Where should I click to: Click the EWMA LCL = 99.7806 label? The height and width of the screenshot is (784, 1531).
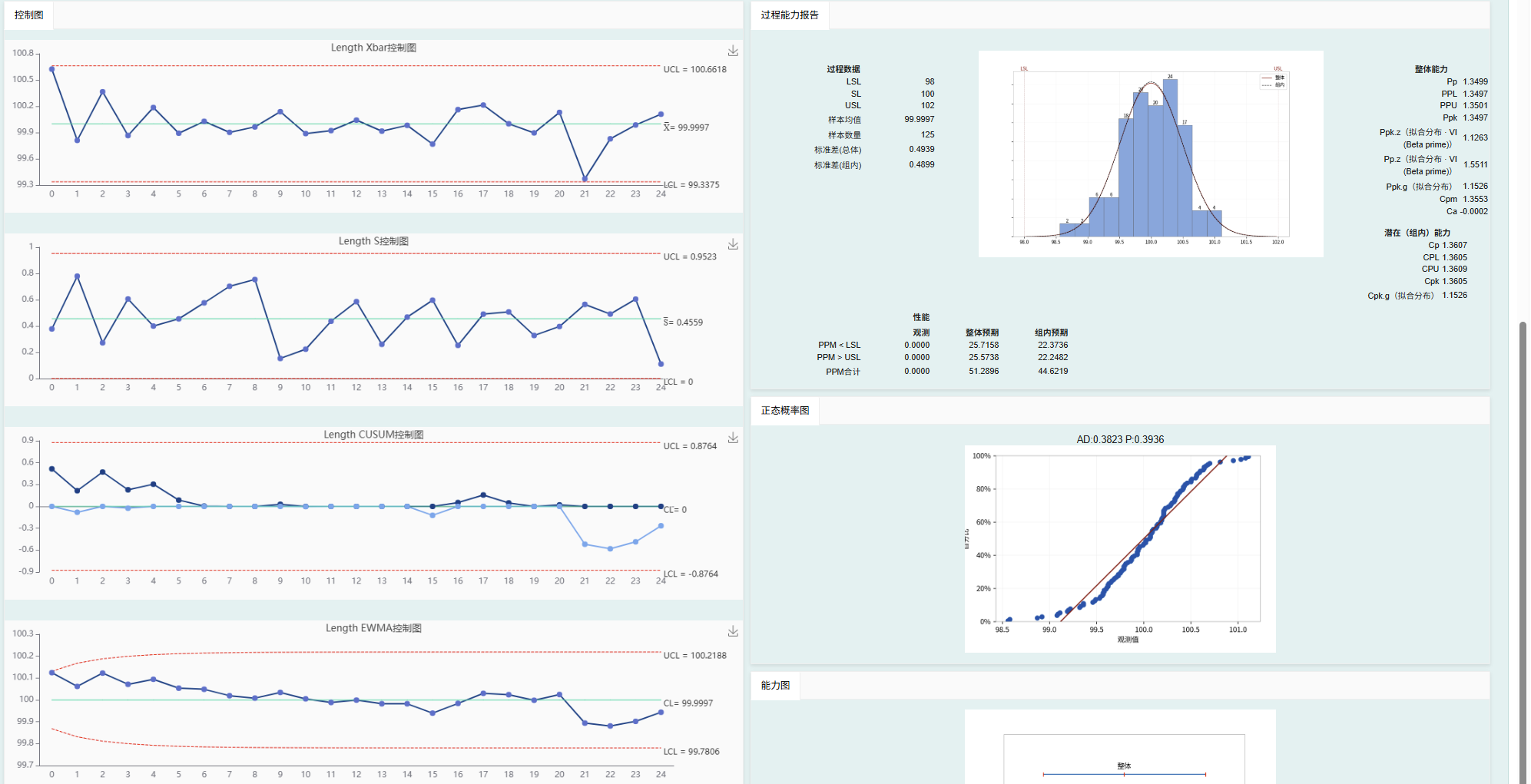[691, 752]
